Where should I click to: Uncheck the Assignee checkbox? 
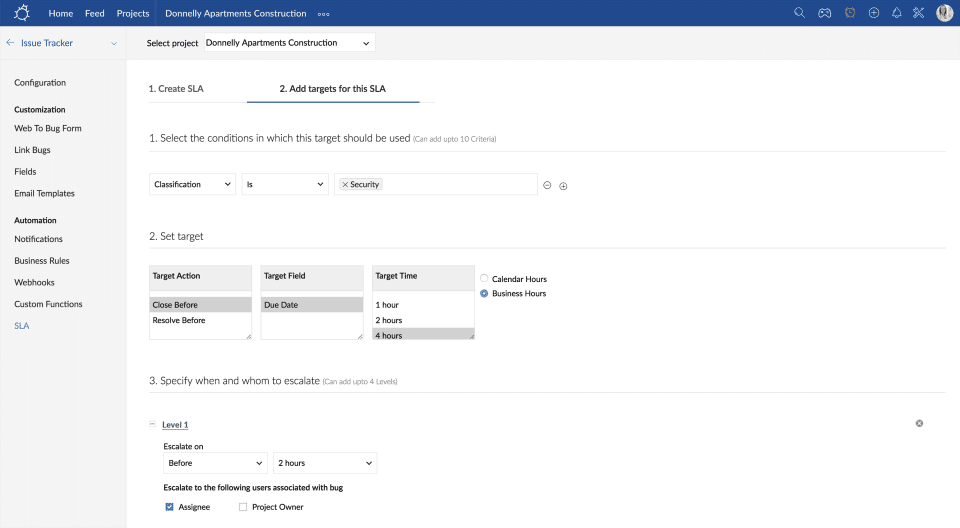pyautogui.click(x=169, y=507)
